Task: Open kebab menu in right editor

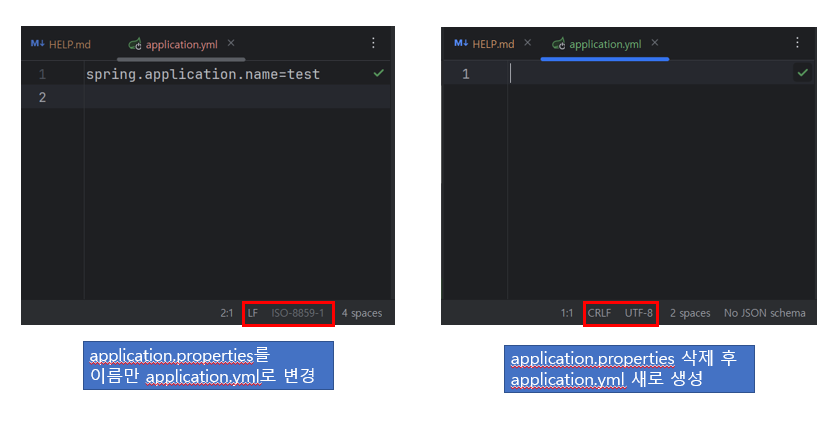Action: point(797,43)
